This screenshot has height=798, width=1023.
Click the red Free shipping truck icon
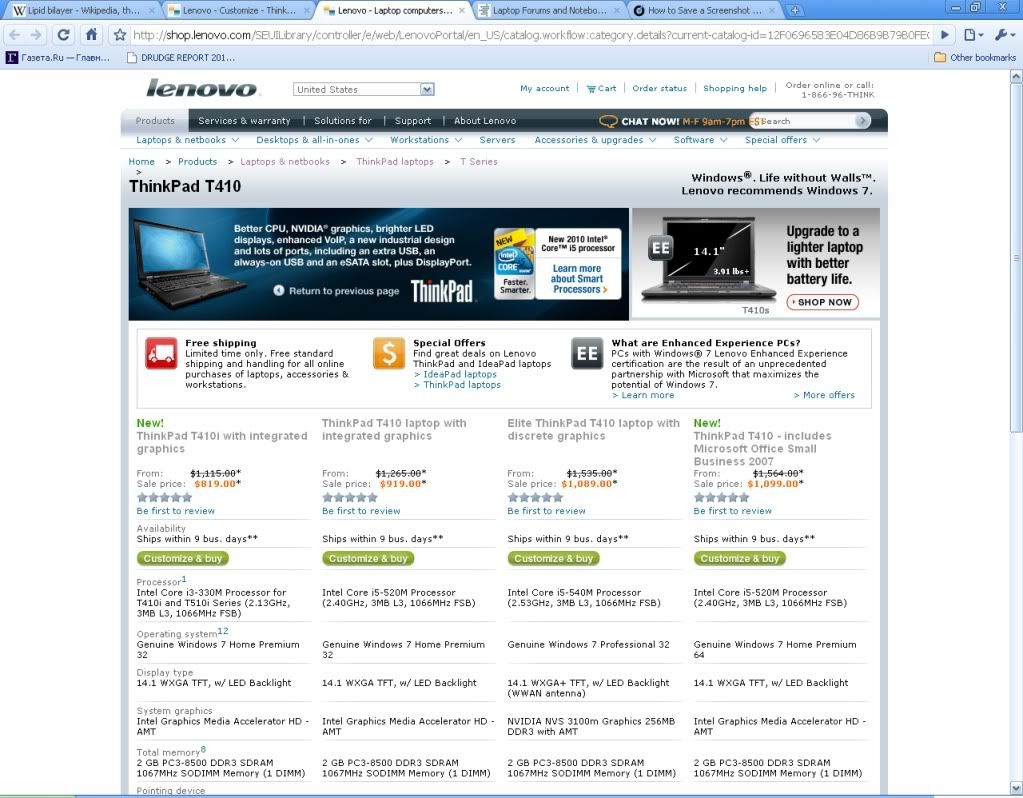pos(161,354)
